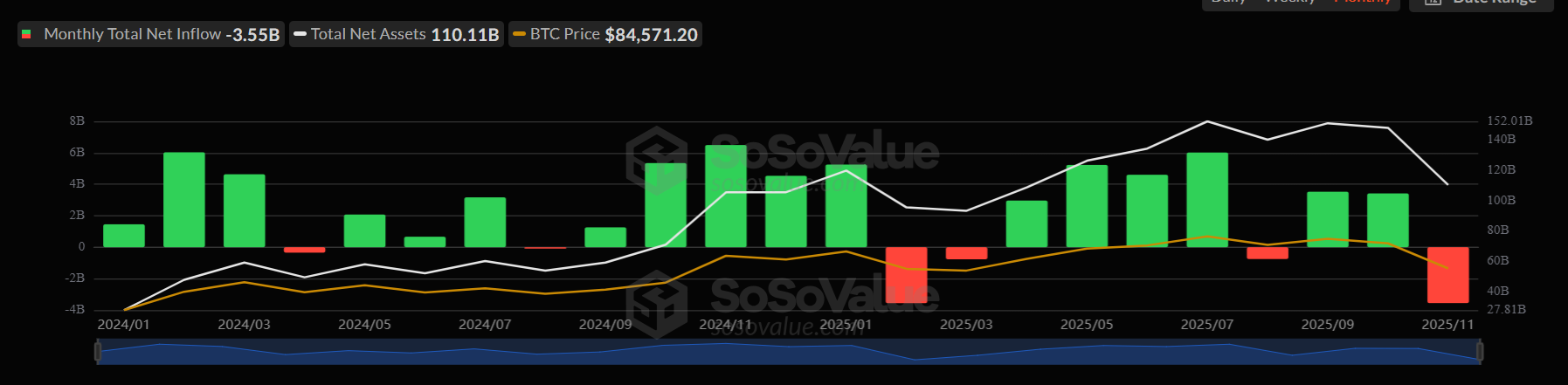Select the August 2025 small red outflow bar

tap(1268, 253)
